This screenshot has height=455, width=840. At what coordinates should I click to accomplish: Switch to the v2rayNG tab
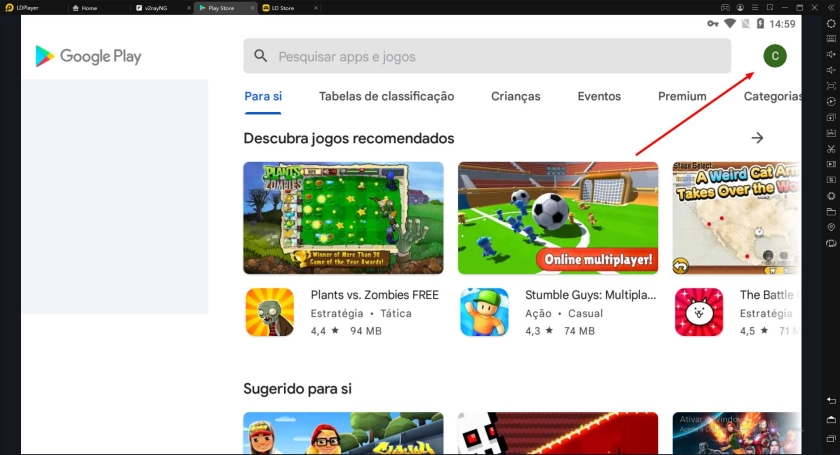152,8
